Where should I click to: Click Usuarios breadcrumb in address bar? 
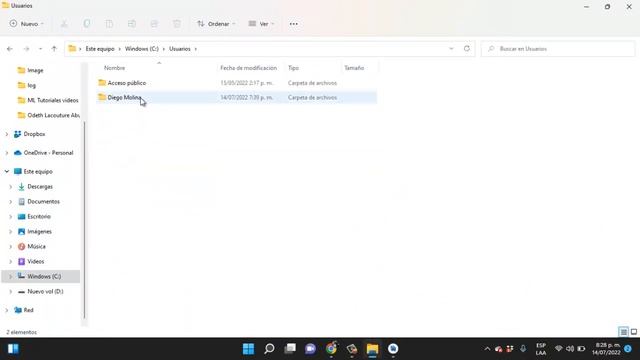[x=180, y=49]
